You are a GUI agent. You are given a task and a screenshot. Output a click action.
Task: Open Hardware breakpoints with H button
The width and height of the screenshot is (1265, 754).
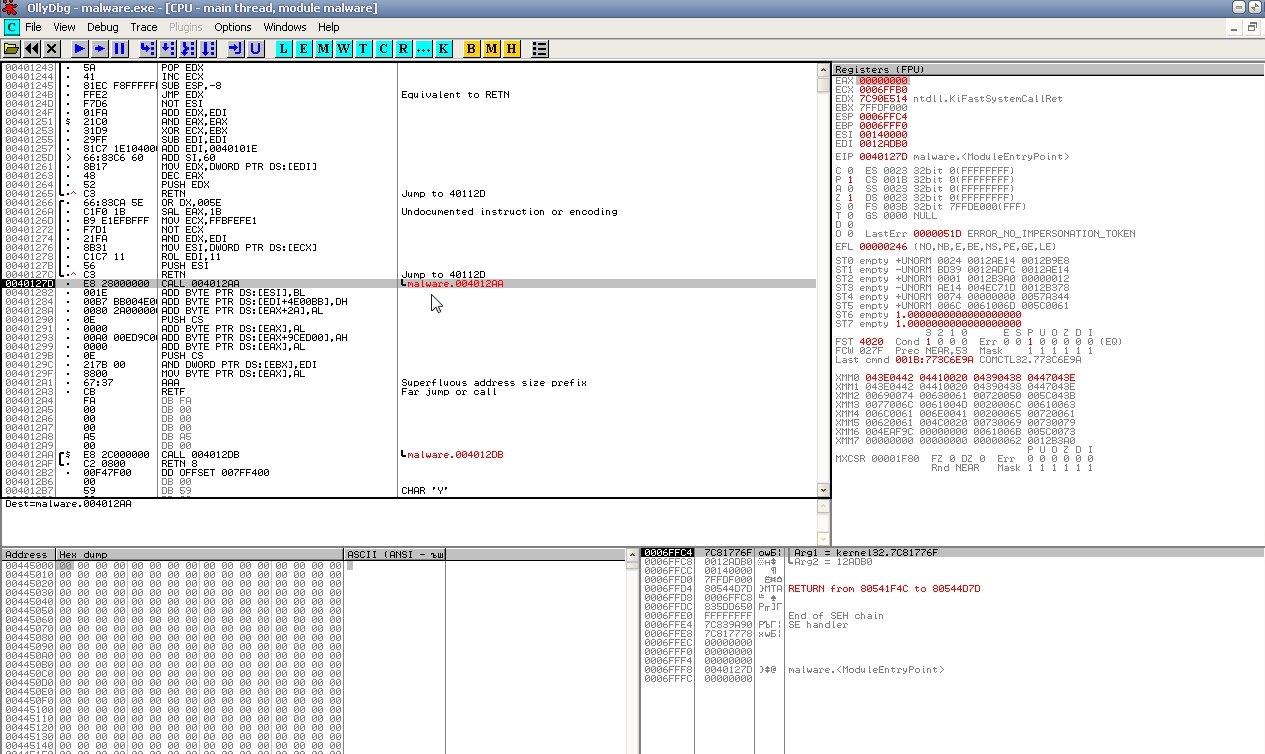(x=511, y=48)
